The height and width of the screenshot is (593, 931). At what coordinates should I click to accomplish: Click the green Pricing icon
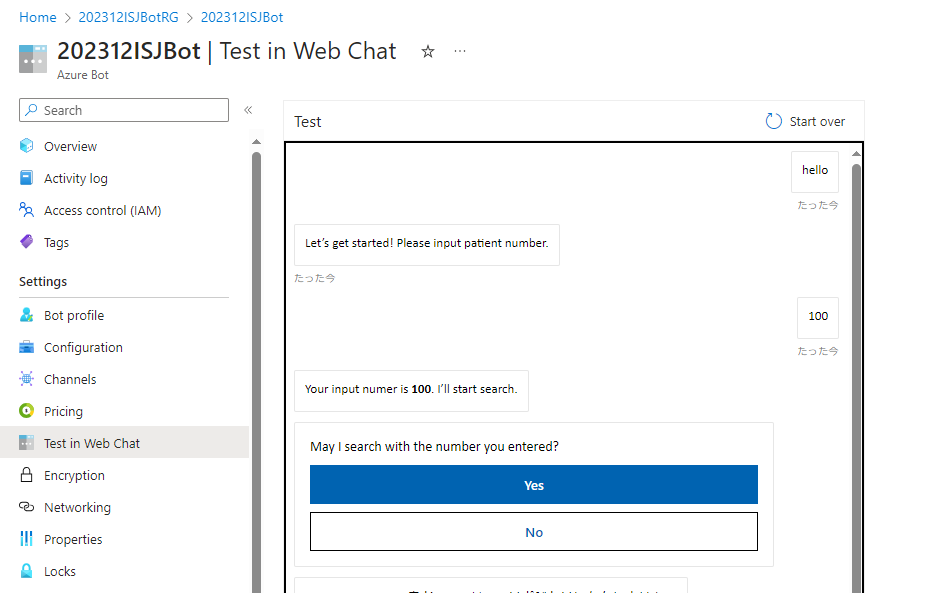tap(27, 411)
